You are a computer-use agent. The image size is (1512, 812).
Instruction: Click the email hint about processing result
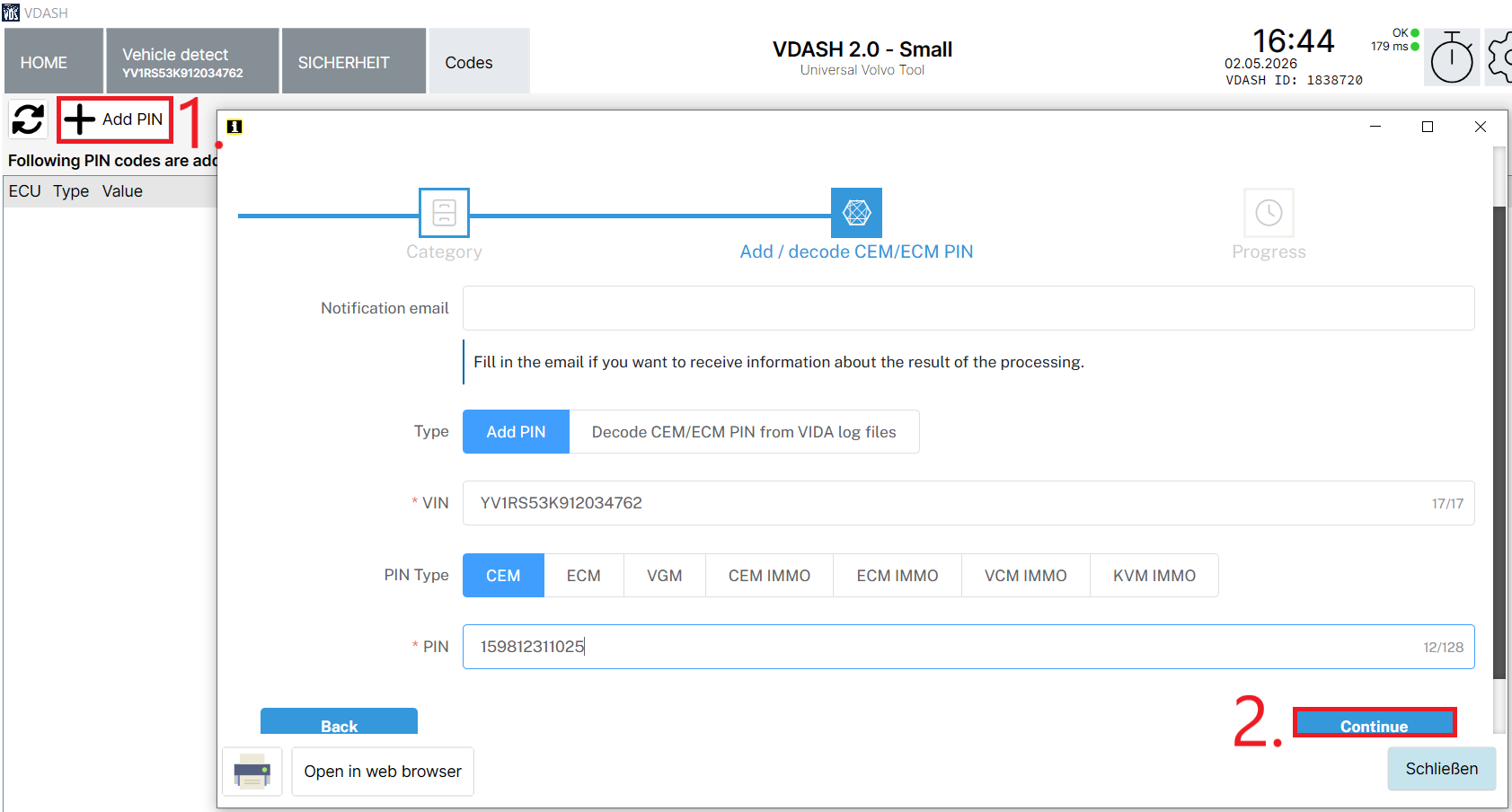click(779, 362)
